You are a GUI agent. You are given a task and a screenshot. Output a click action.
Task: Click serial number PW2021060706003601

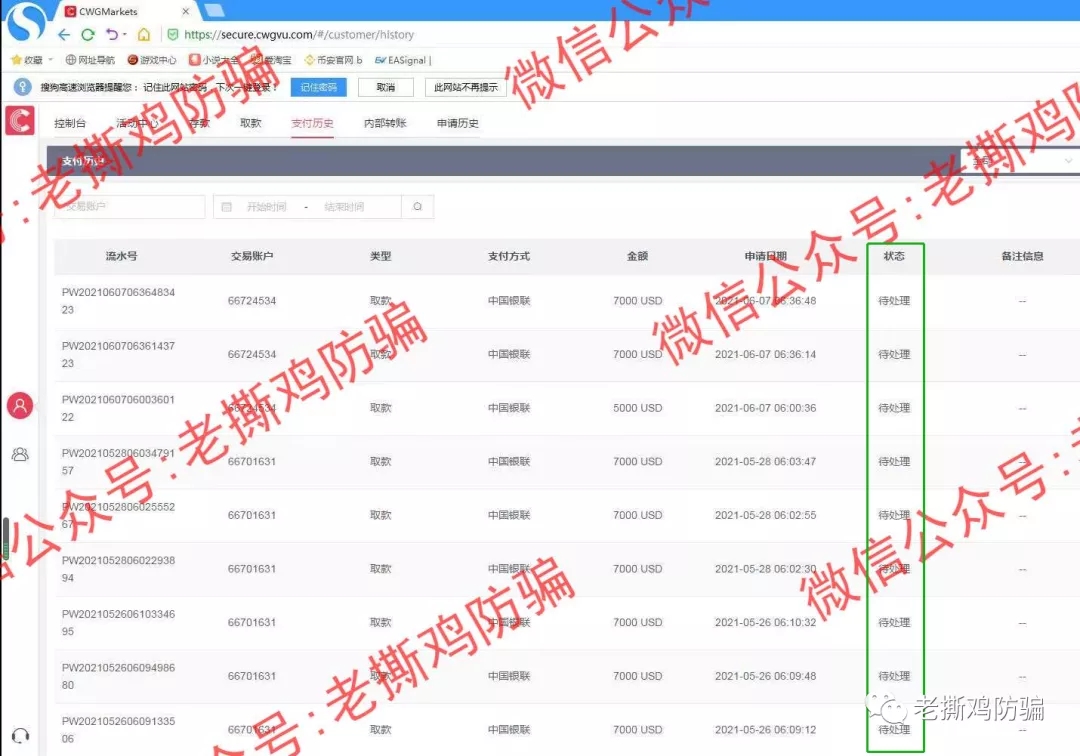118,408
